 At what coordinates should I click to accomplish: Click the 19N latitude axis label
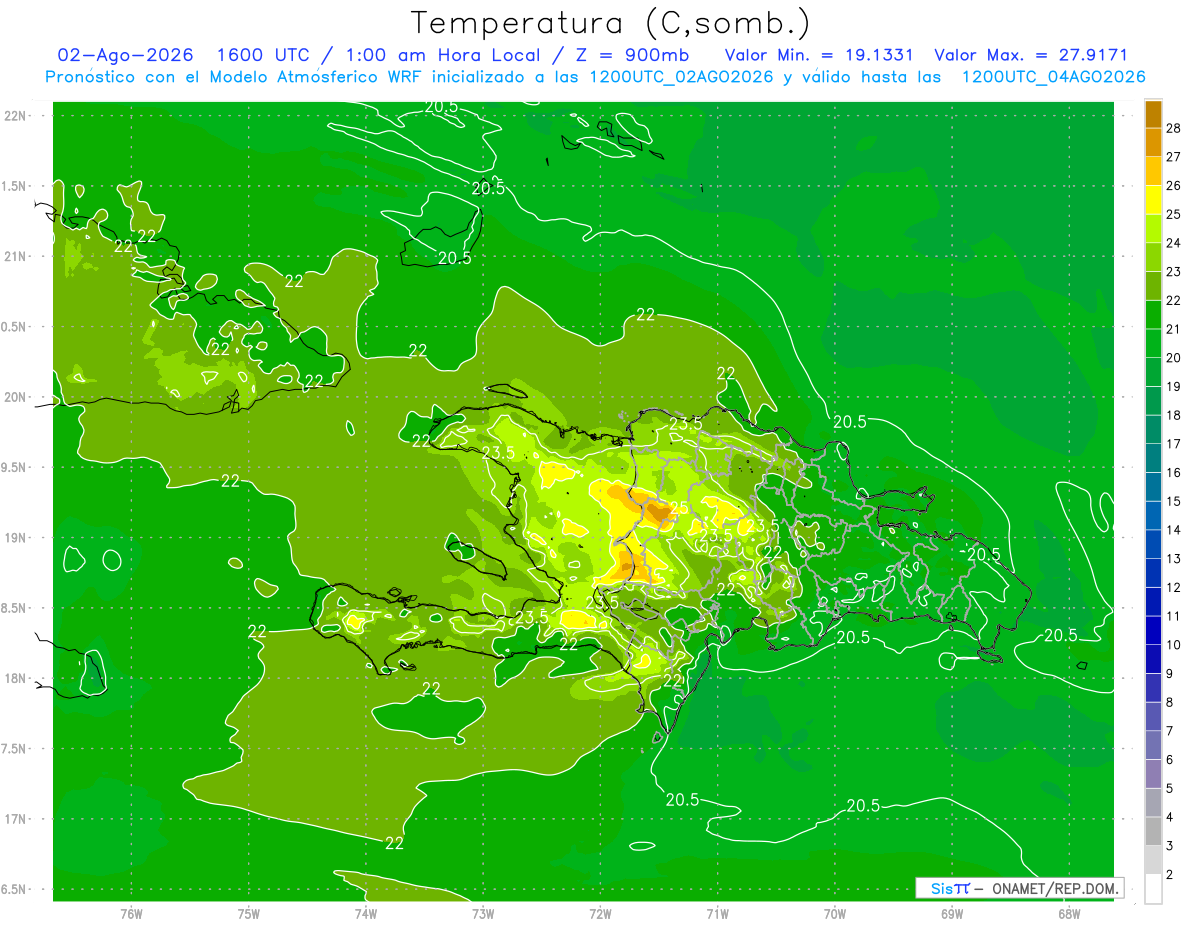15,538
